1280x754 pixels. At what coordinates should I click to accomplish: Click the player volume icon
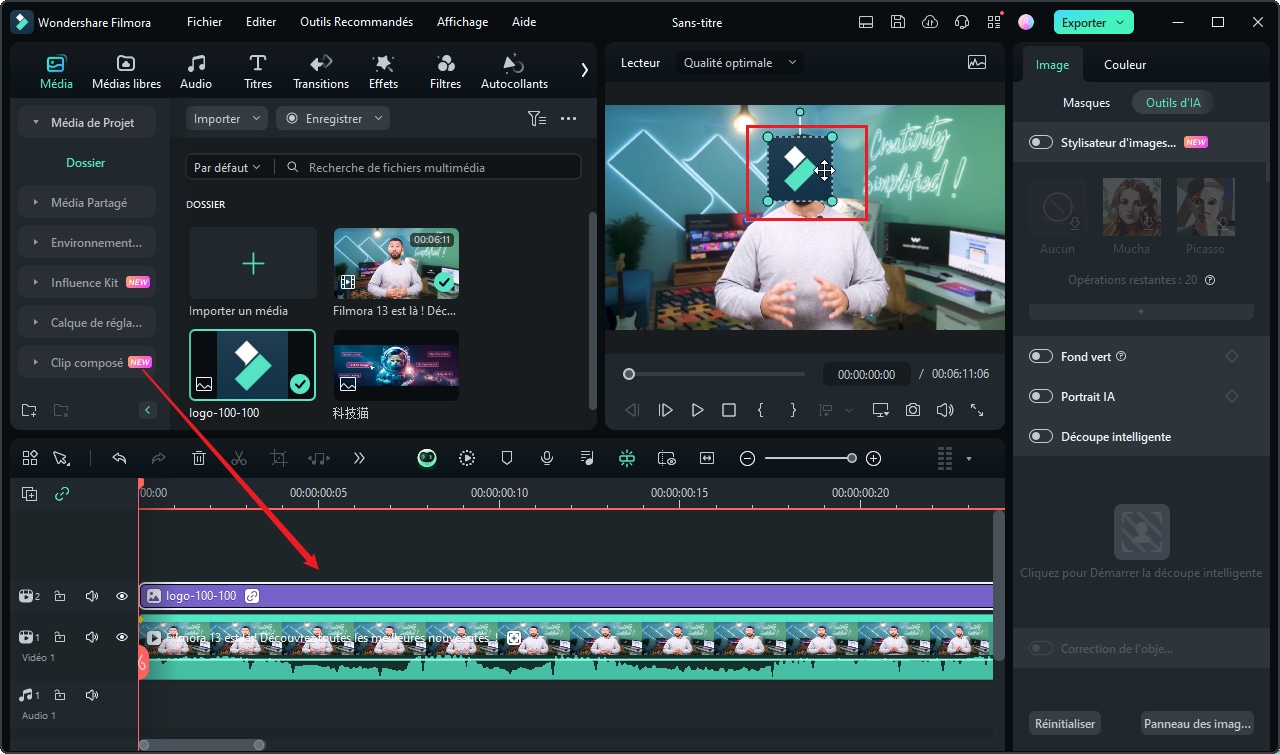(x=945, y=410)
